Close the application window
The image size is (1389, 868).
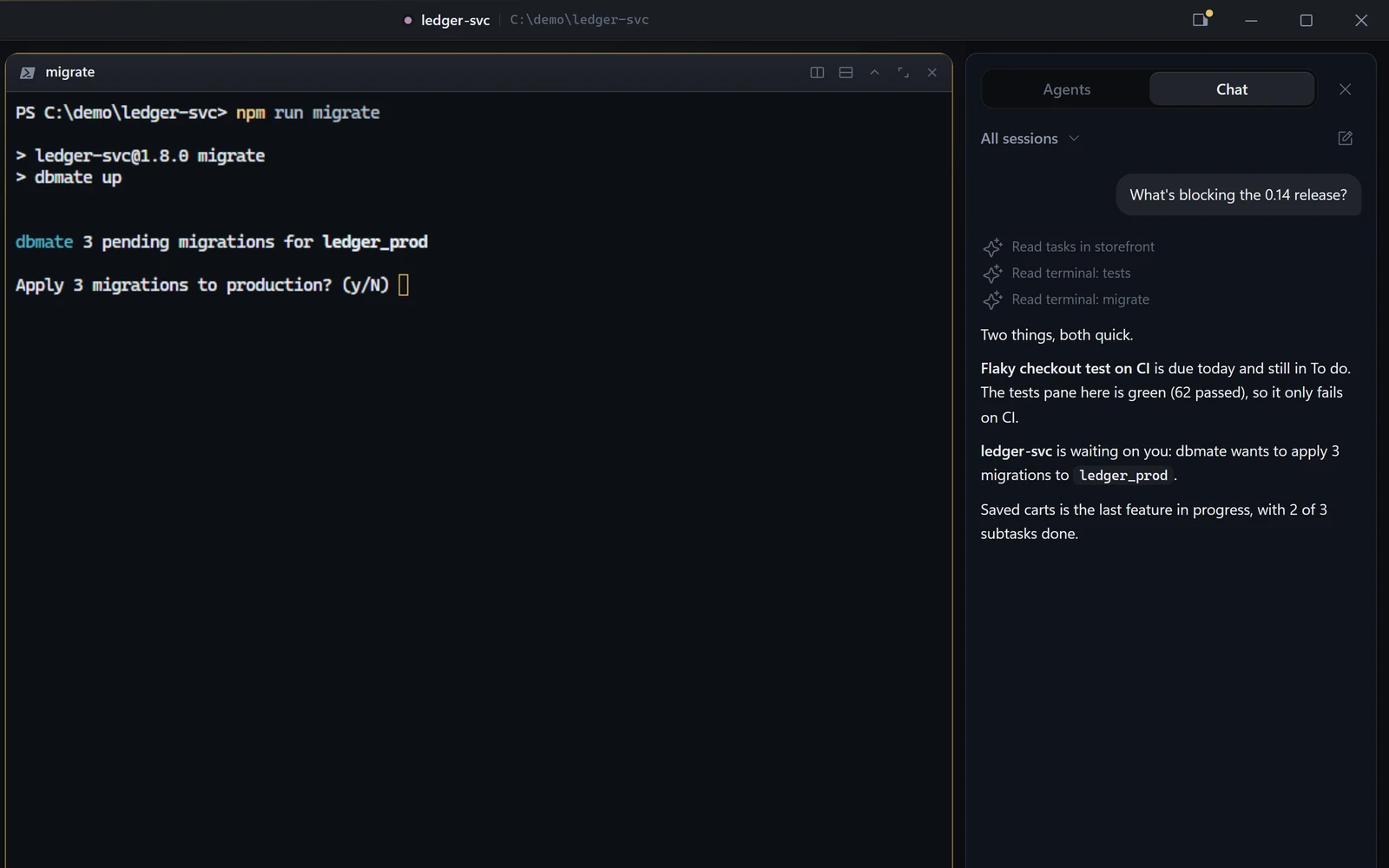(x=1361, y=20)
